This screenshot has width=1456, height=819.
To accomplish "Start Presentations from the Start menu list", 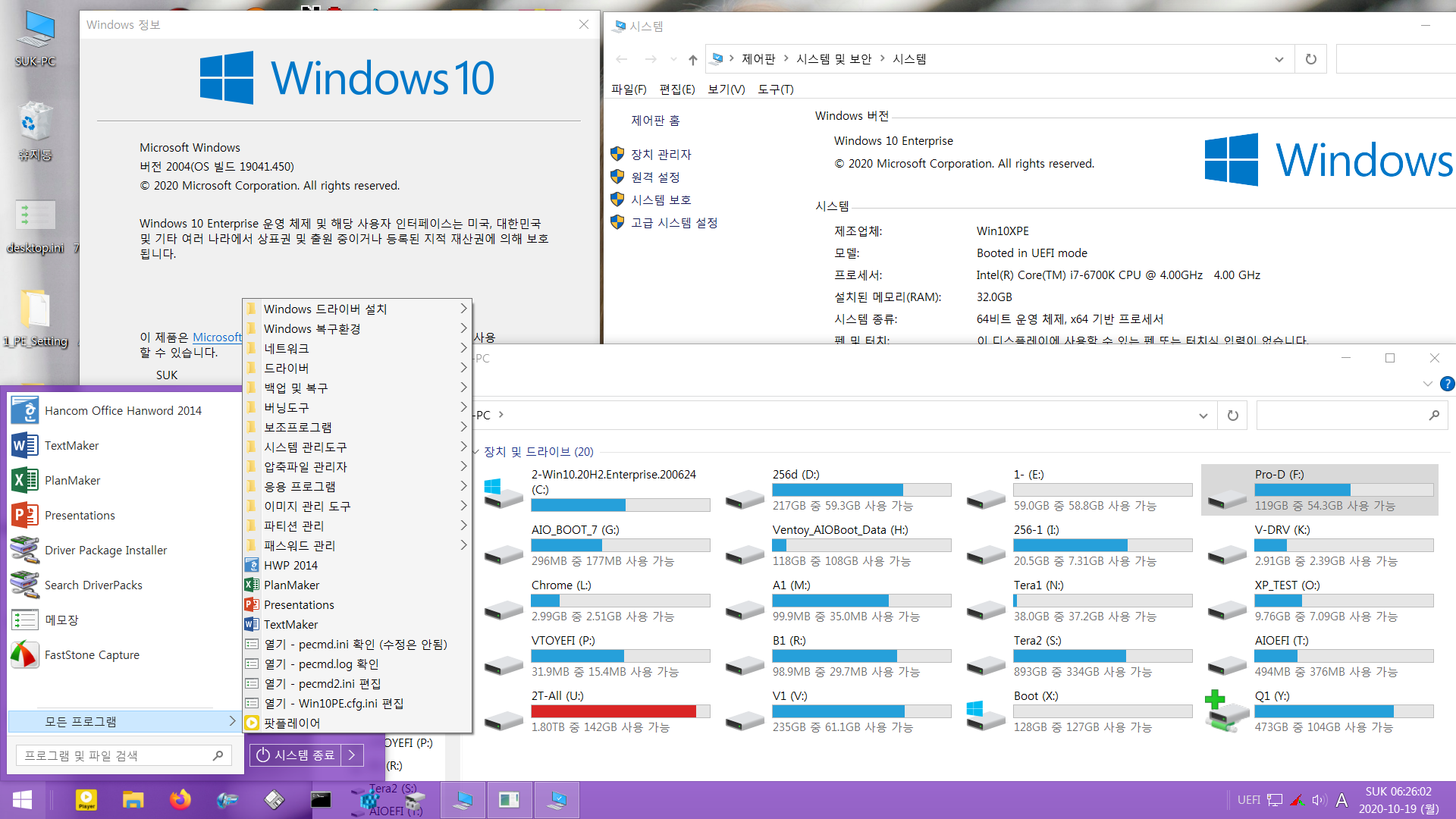I will [125, 515].
